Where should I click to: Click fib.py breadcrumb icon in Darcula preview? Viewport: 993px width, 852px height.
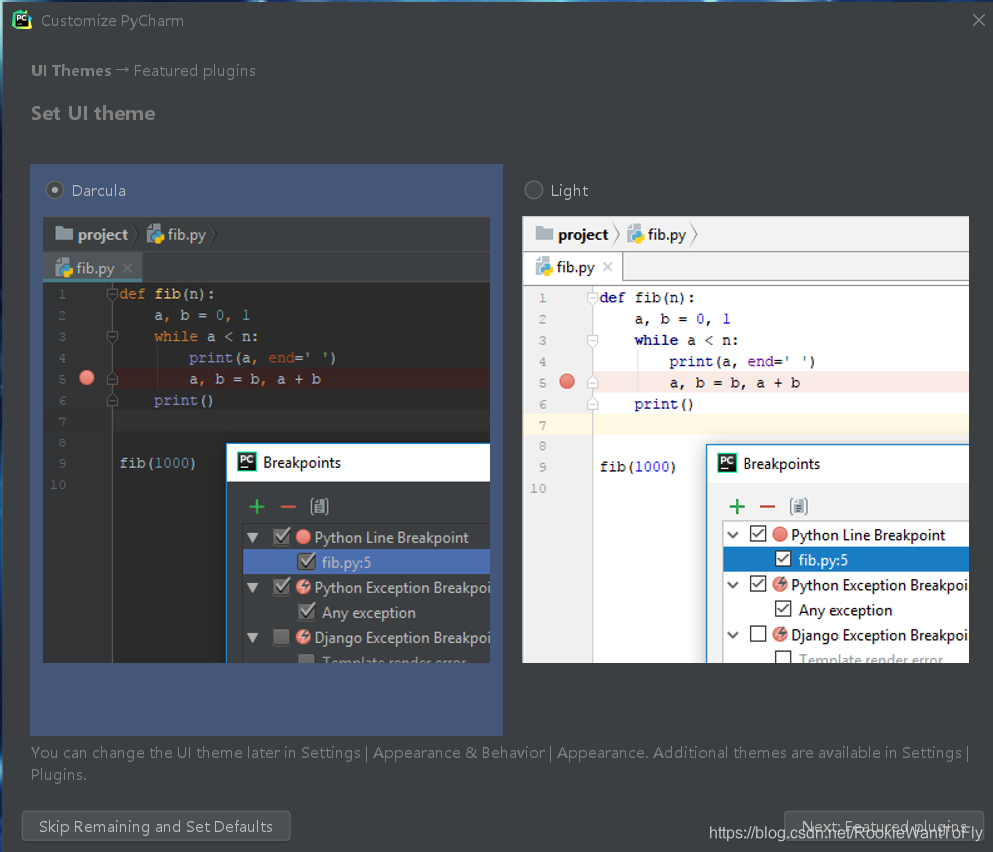(x=155, y=234)
